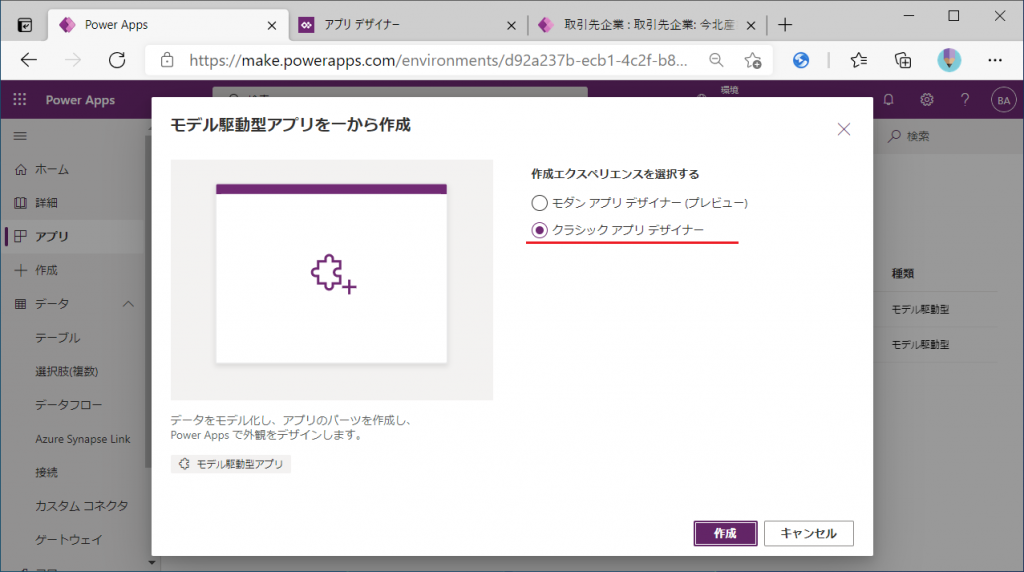
Task: Add this page to favorites star icon
Action: click(753, 60)
